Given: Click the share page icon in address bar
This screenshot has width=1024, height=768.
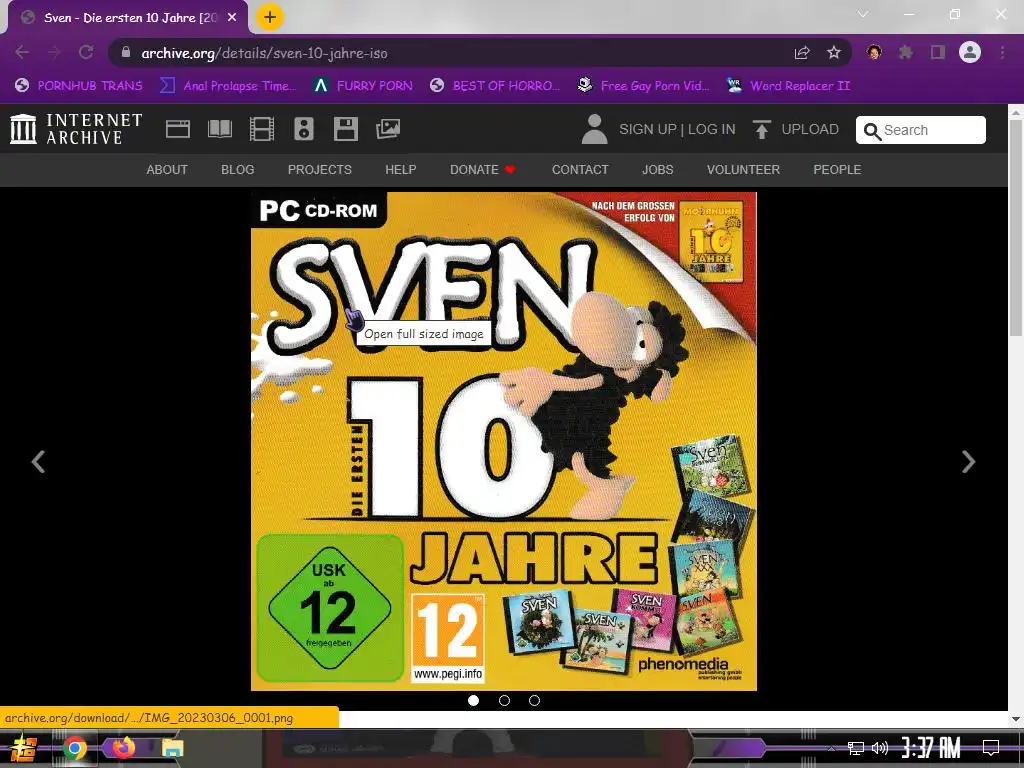Looking at the screenshot, I should [x=802, y=53].
